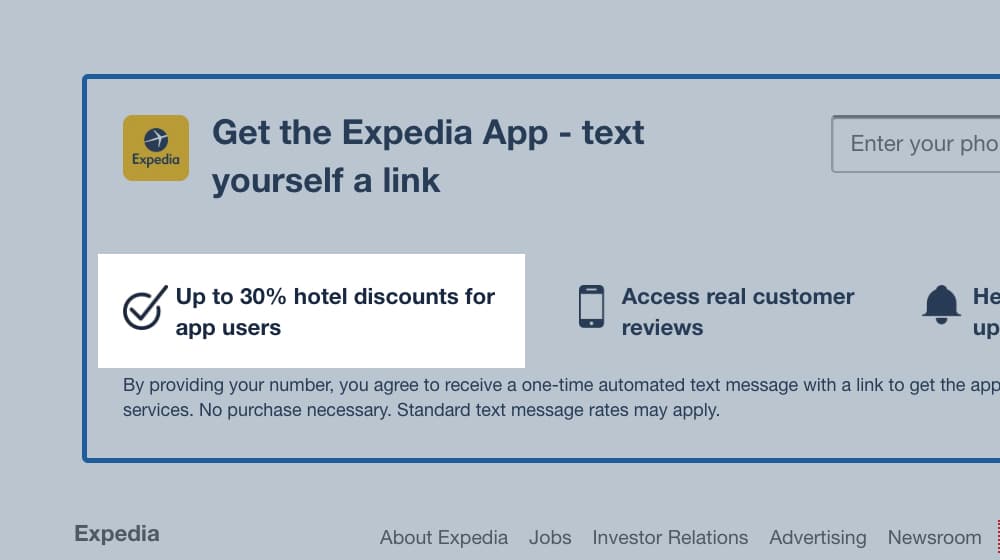The width and height of the screenshot is (1000, 560).
Task: Focus the phone number input field
Action: click(916, 144)
